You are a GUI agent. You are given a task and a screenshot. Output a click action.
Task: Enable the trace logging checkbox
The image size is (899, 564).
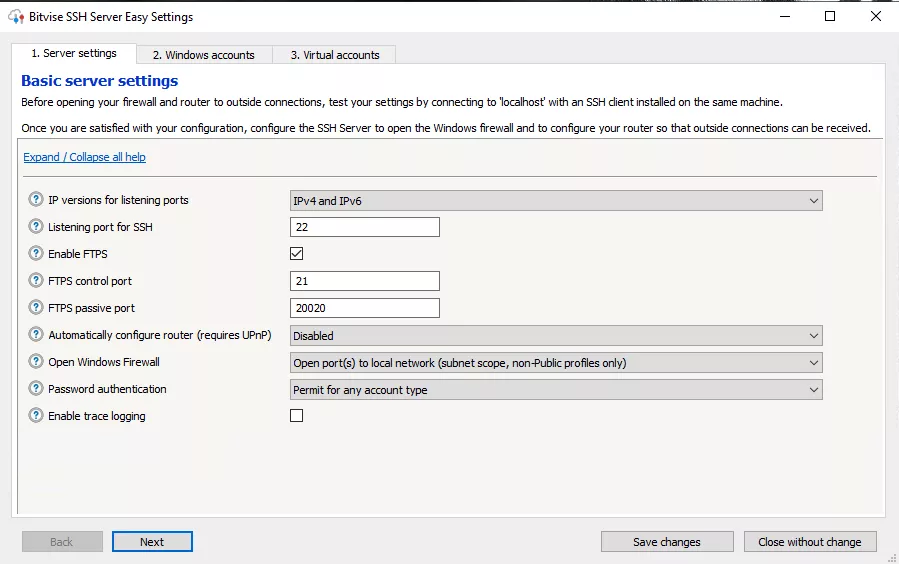(297, 416)
